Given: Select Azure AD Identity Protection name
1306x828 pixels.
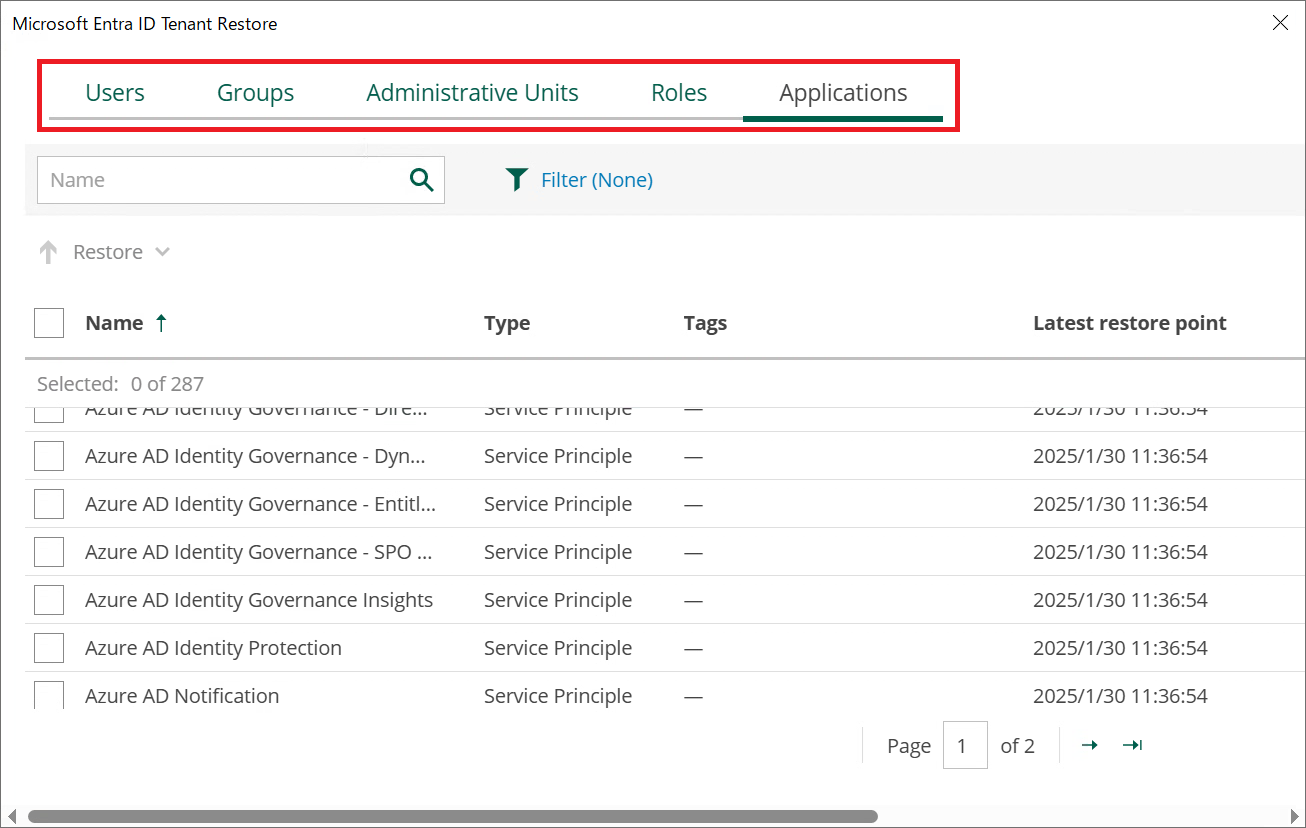Looking at the screenshot, I should [x=213, y=648].
